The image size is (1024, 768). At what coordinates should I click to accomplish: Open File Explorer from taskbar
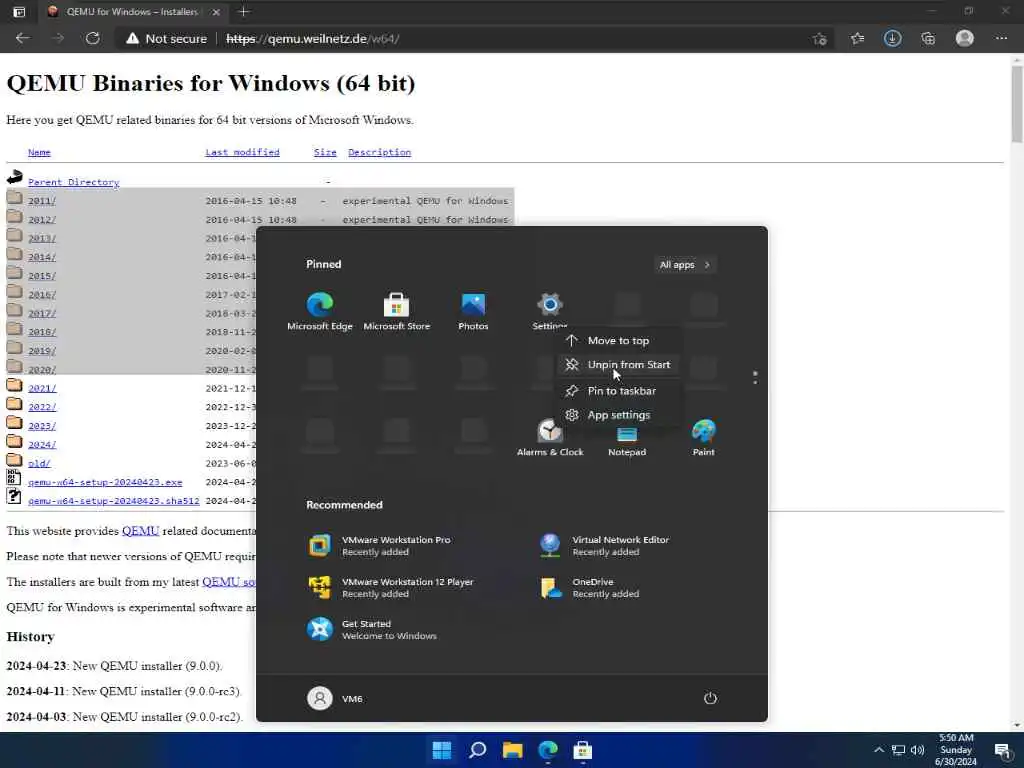coord(513,750)
